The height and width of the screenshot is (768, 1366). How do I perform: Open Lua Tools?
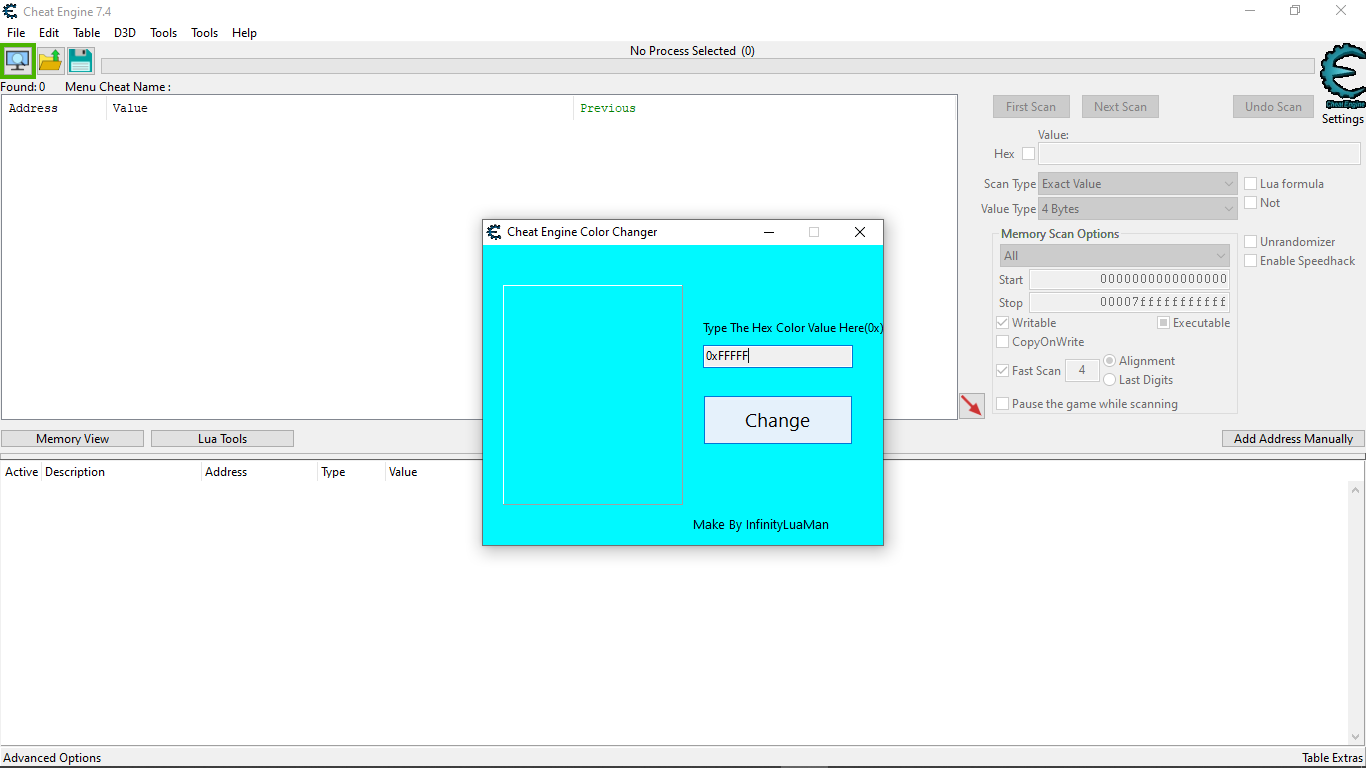(x=222, y=439)
